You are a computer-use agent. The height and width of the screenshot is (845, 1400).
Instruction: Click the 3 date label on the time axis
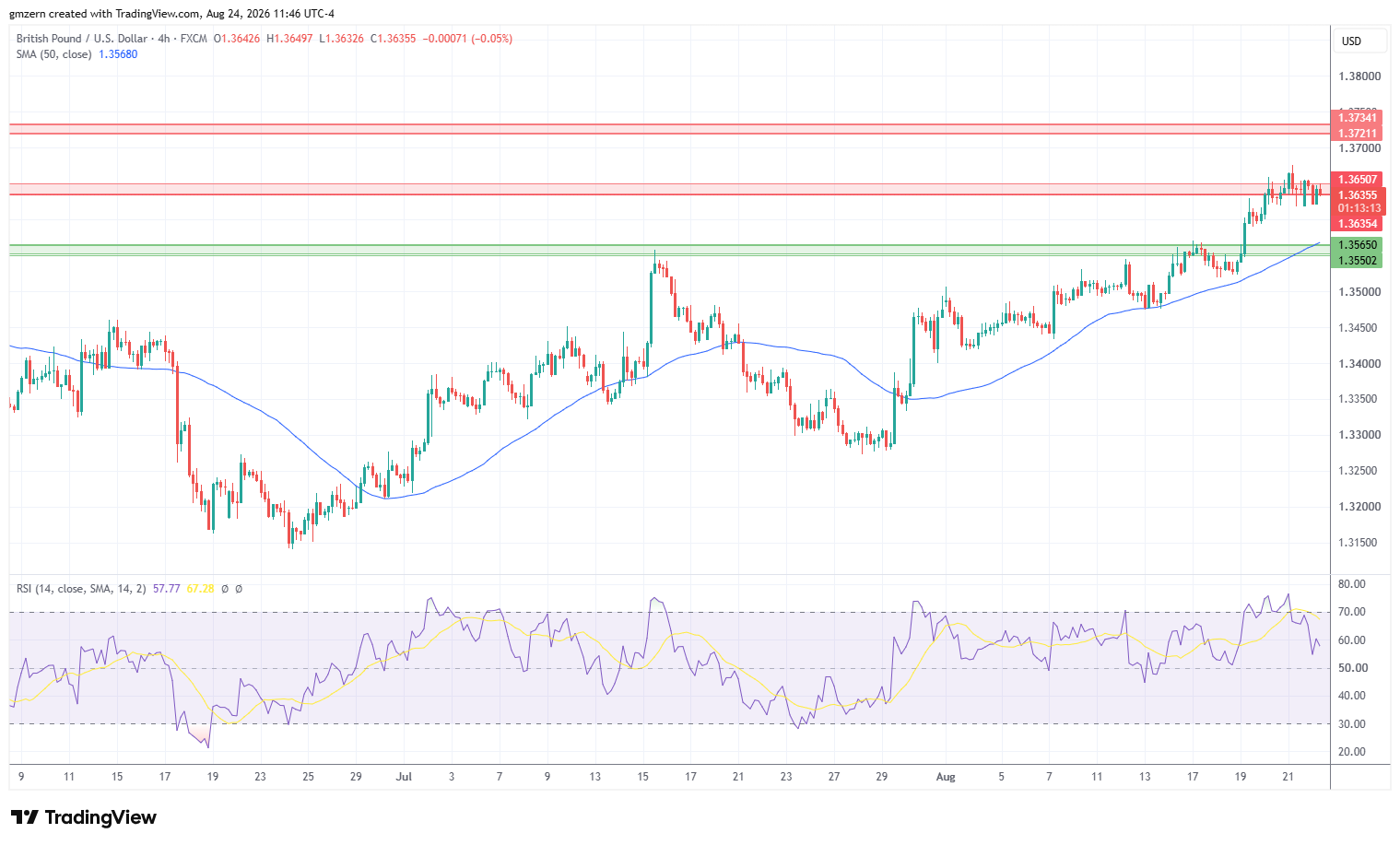click(452, 777)
